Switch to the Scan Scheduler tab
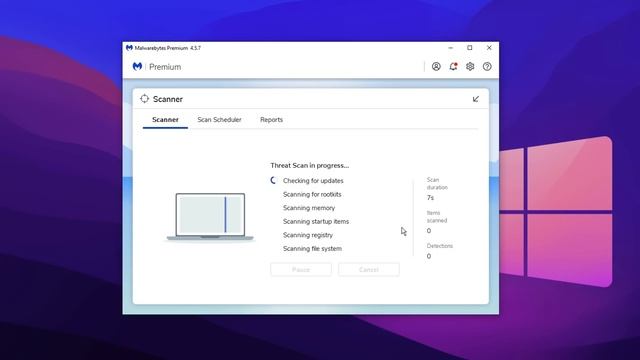Screen dimensions: 640x360 coord(219,120)
